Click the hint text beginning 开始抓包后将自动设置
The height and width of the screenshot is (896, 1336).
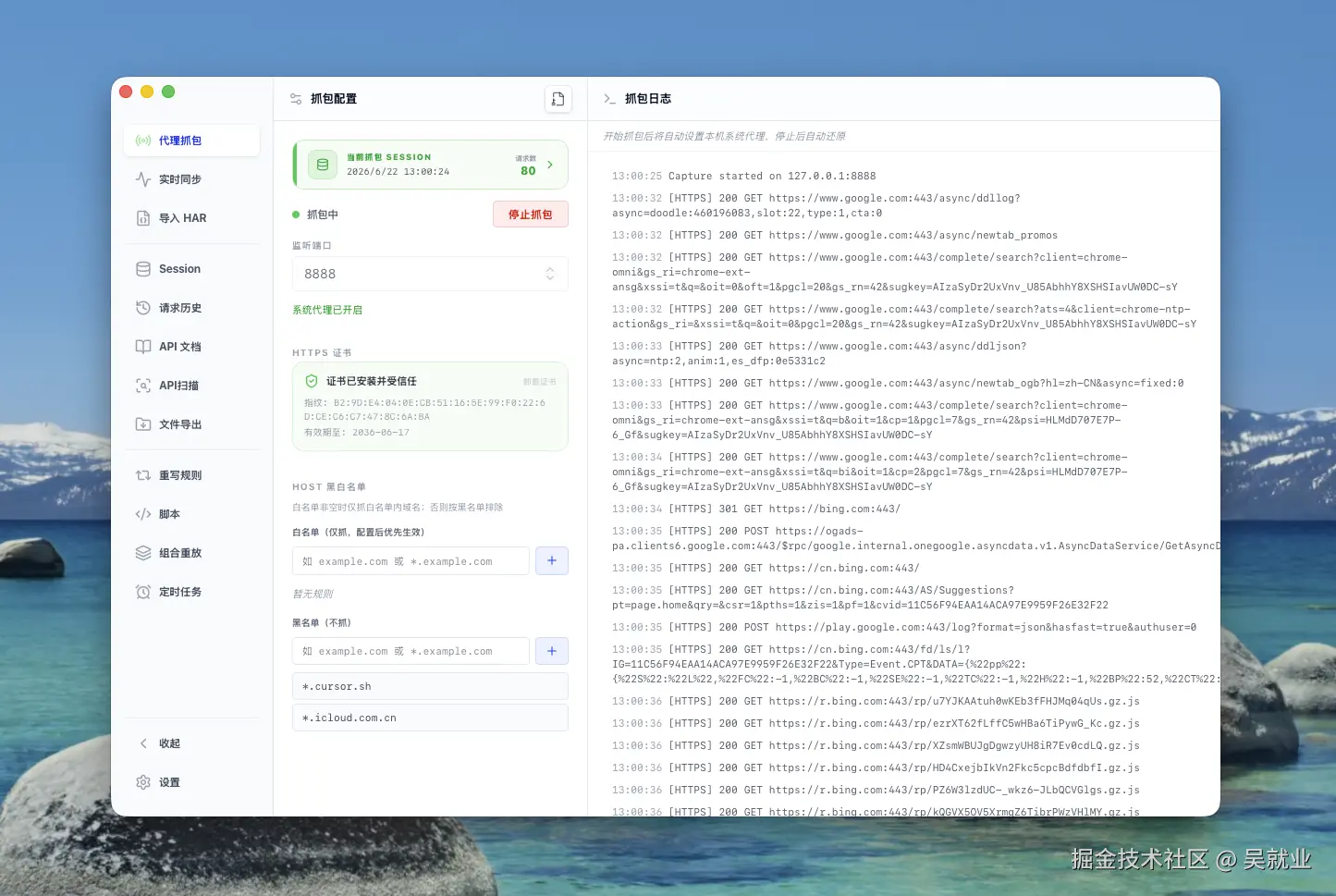point(725,136)
